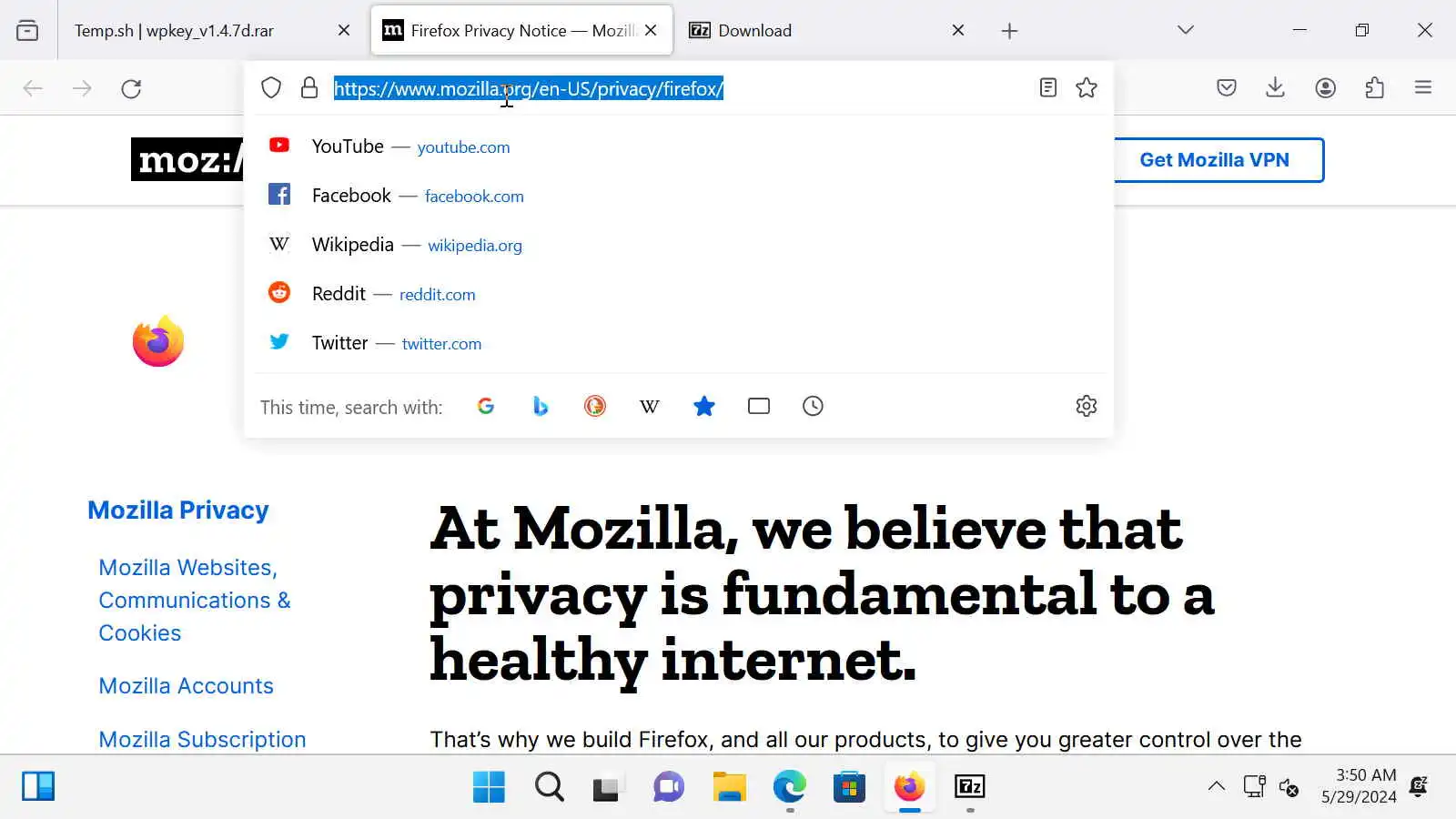Close the Download tab
The width and height of the screenshot is (1456, 819).
[958, 30]
